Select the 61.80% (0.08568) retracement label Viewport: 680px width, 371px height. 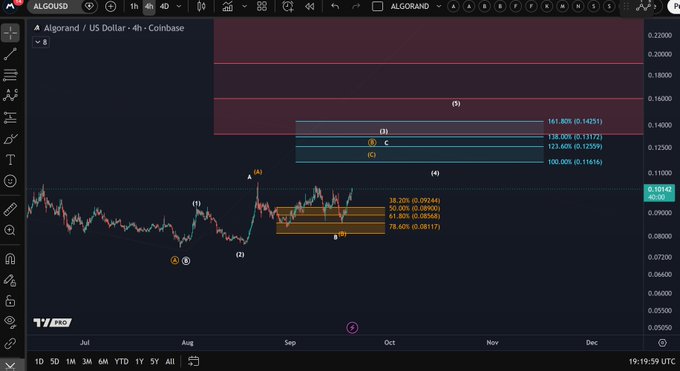[x=415, y=216]
